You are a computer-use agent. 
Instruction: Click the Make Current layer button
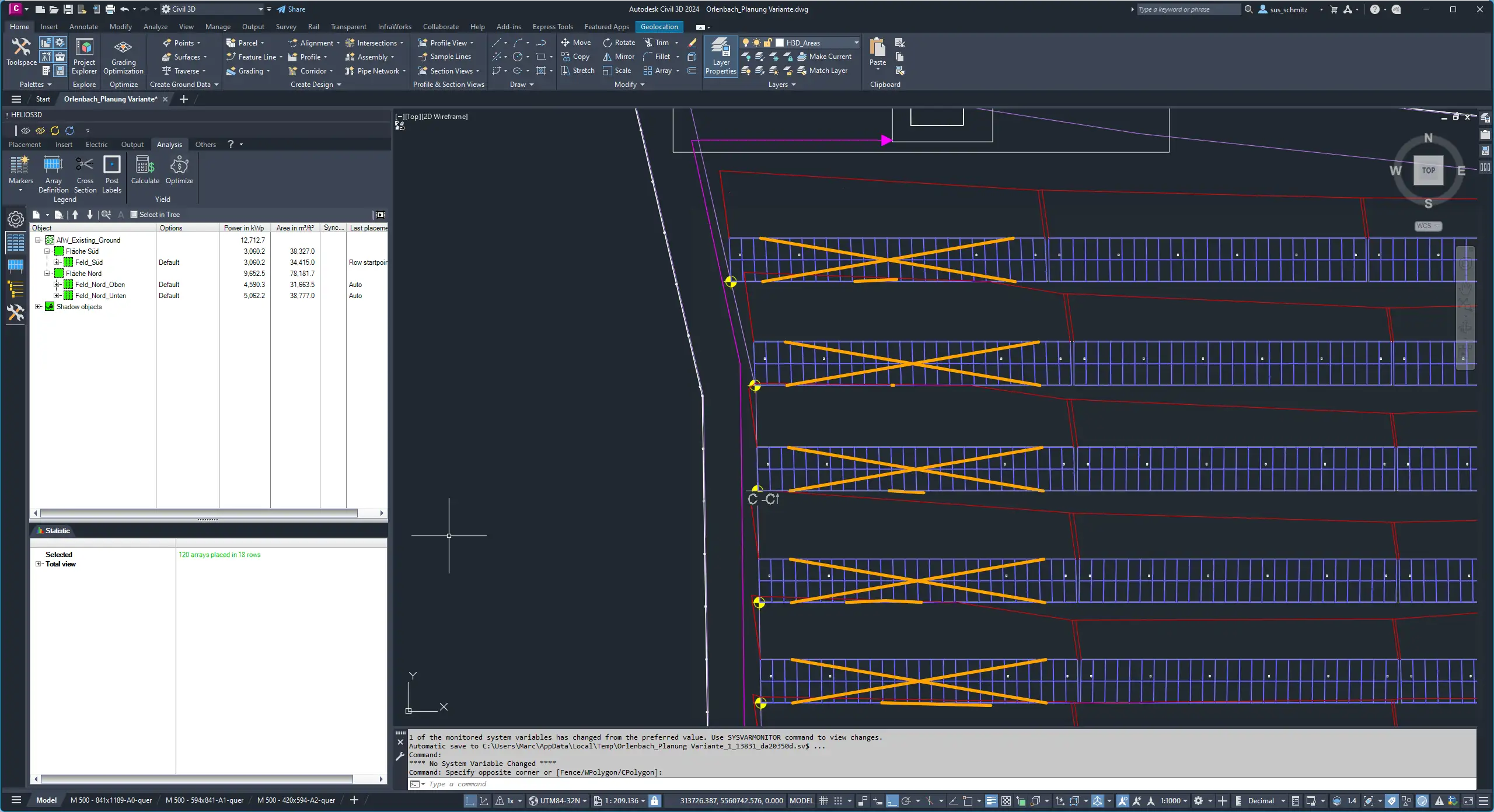pos(825,57)
